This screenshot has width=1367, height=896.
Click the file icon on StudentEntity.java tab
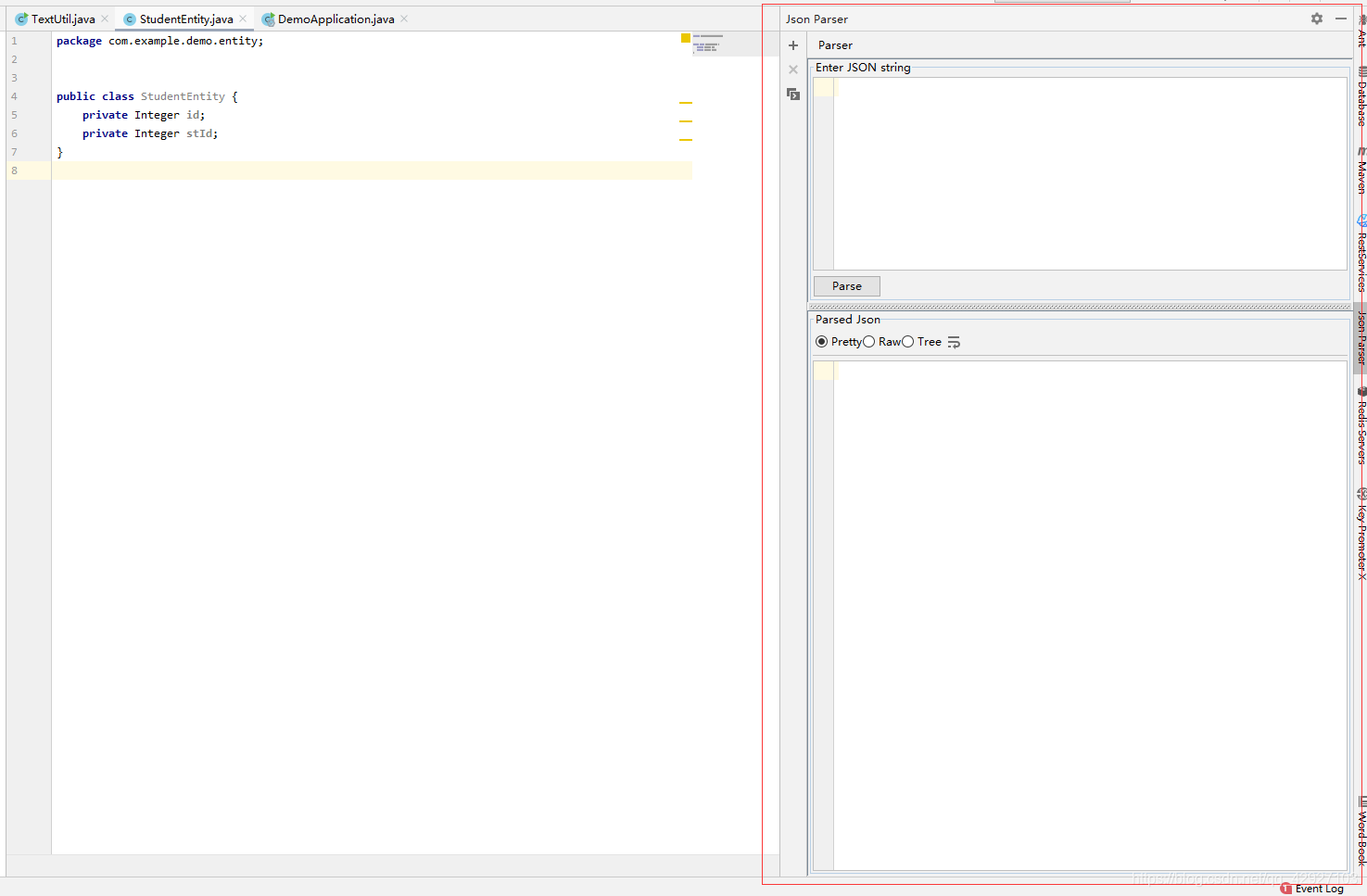coord(130,19)
